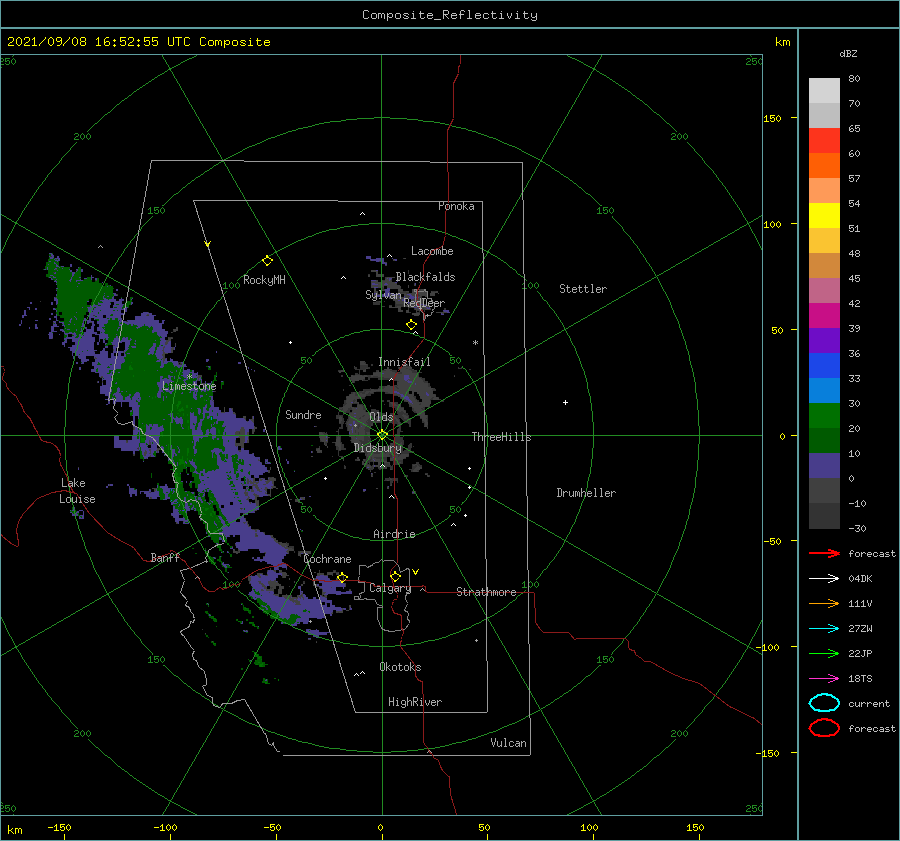Click the Didsbury town label

[x=378, y=448]
